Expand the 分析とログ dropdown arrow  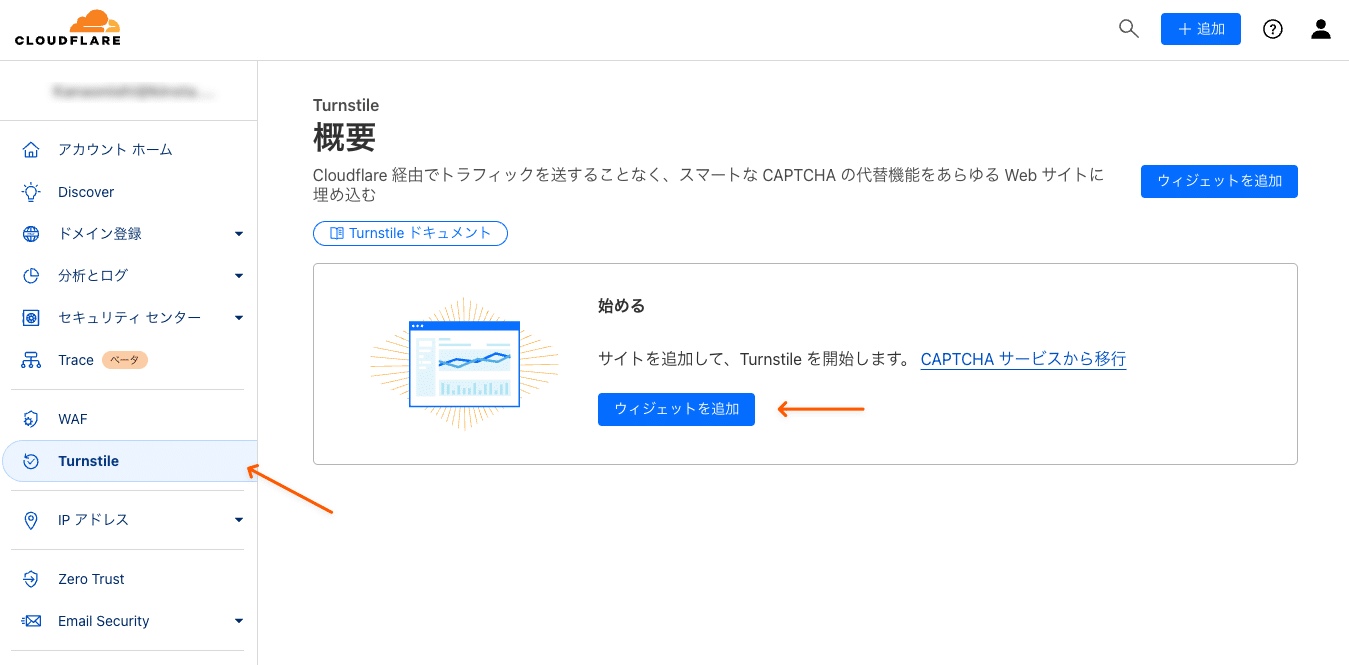pyautogui.click(x=239, y=275)
